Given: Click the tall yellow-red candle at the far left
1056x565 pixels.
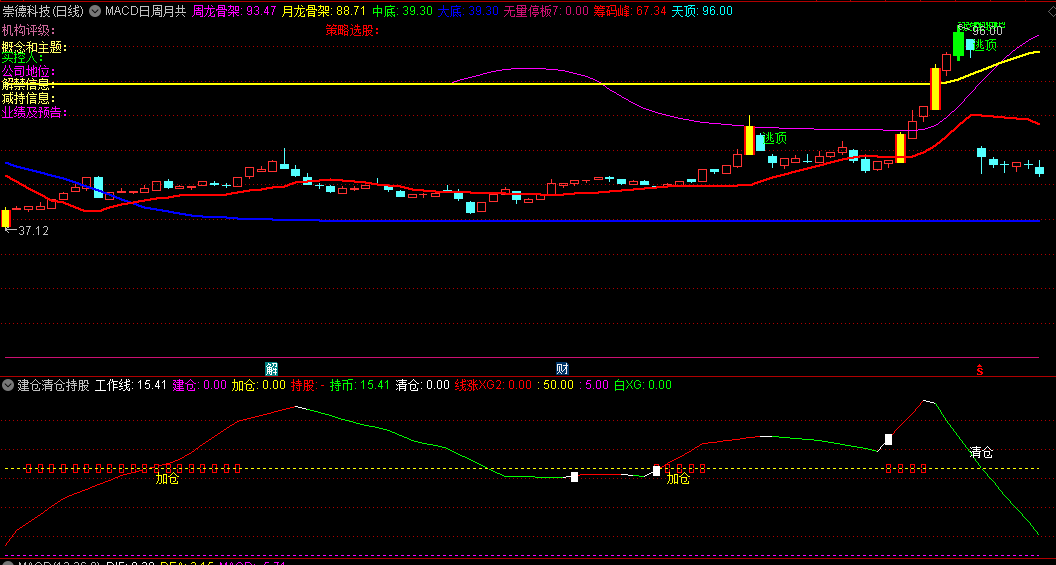Looking at the screenshot, I should coord(6,218).
